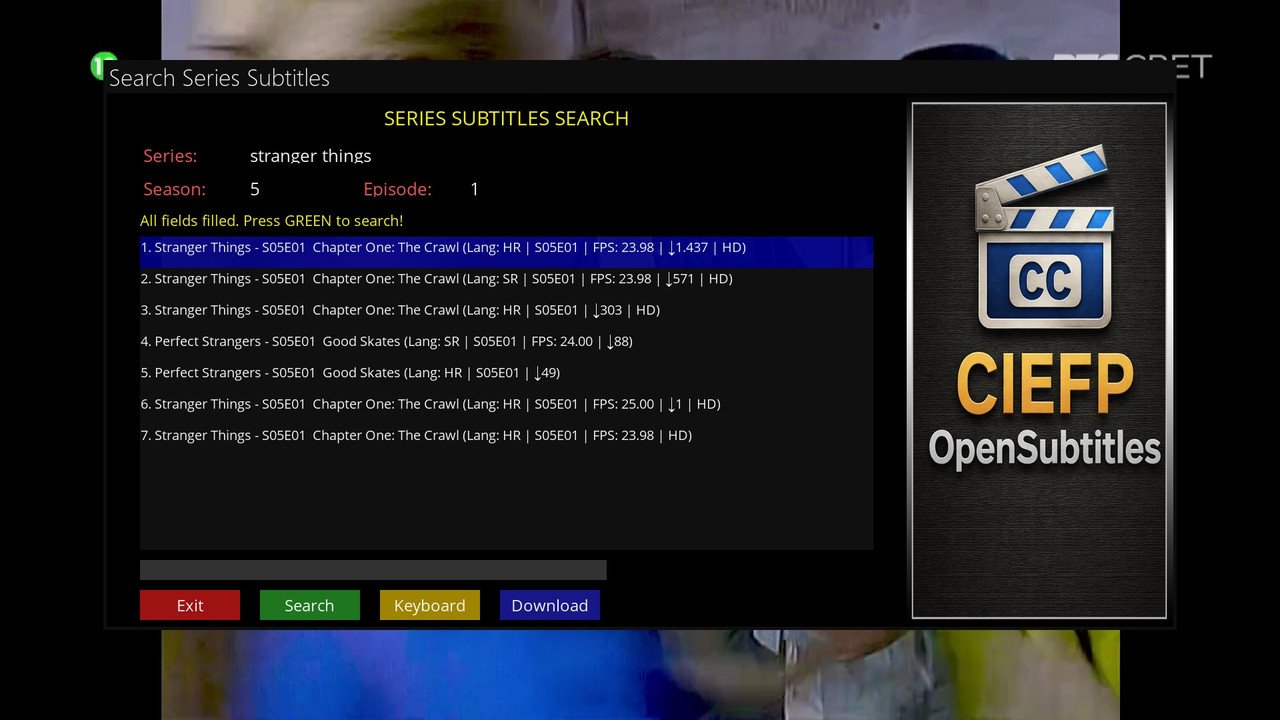Select result 4, Perfect Strangers in SR language
This screenshot has width=1280, height=720.
386,341
